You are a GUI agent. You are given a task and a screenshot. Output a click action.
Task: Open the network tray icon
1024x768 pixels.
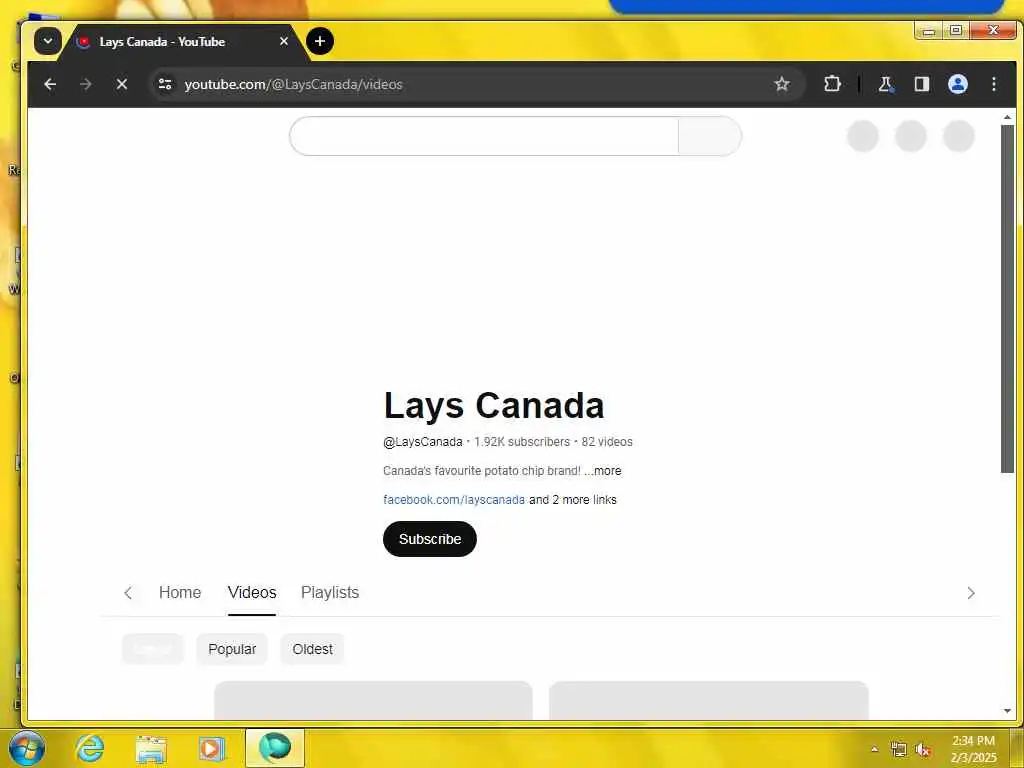point(899,750)
